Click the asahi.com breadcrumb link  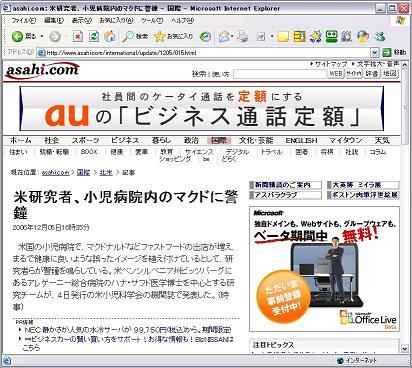(x=55, y=172)
